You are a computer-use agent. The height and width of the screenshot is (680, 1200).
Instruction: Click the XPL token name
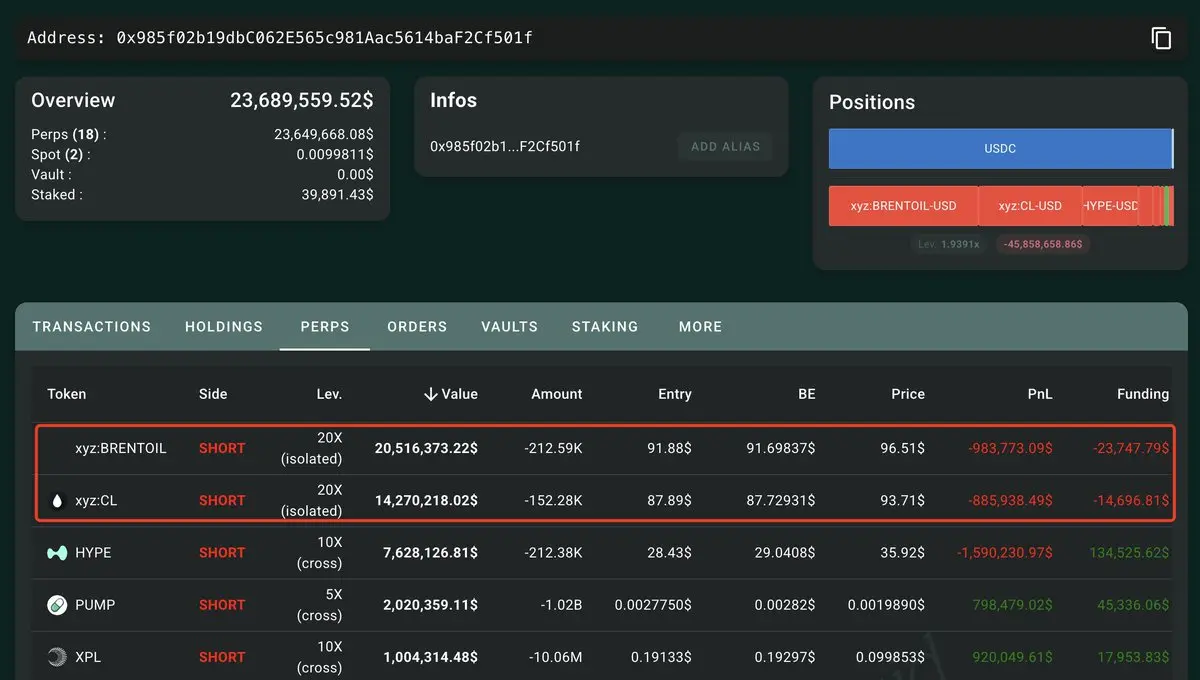[x=88, y=657]
